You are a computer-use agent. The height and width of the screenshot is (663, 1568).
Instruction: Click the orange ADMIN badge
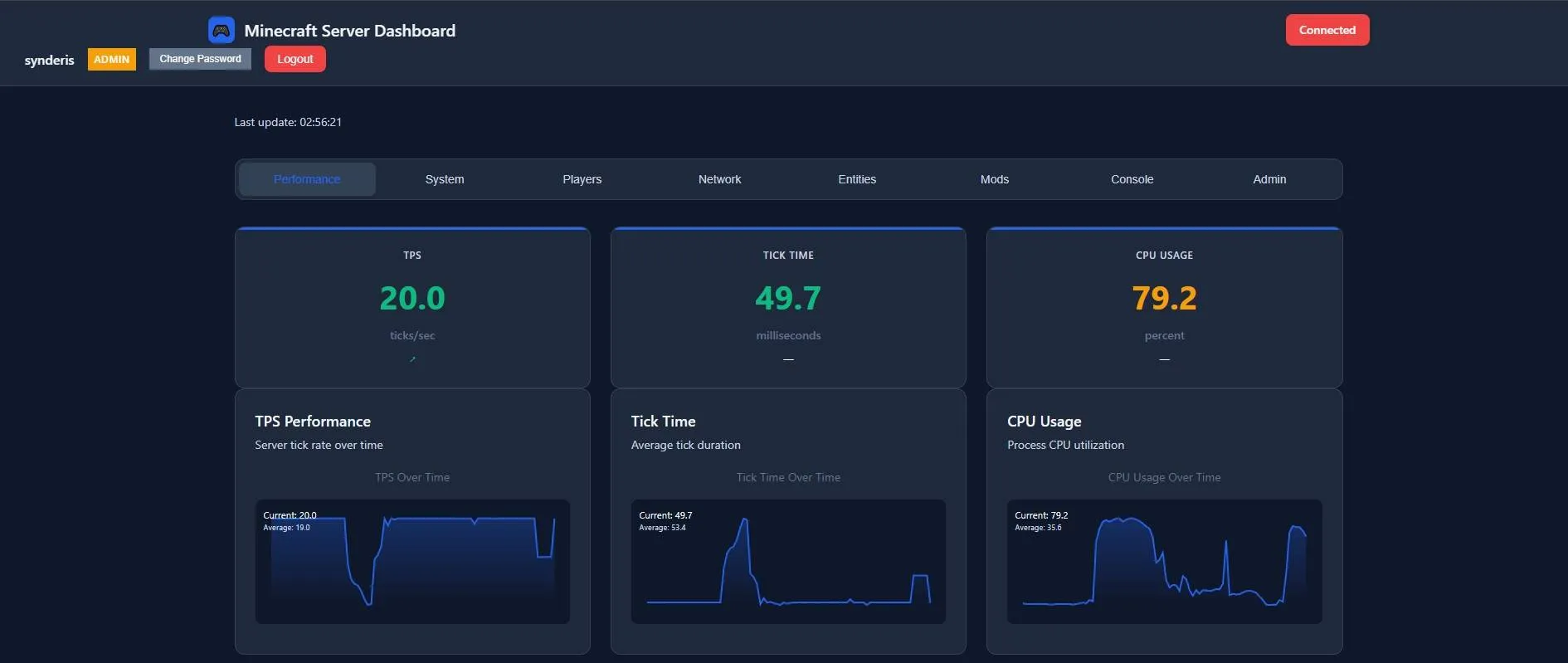coord(112,60)
